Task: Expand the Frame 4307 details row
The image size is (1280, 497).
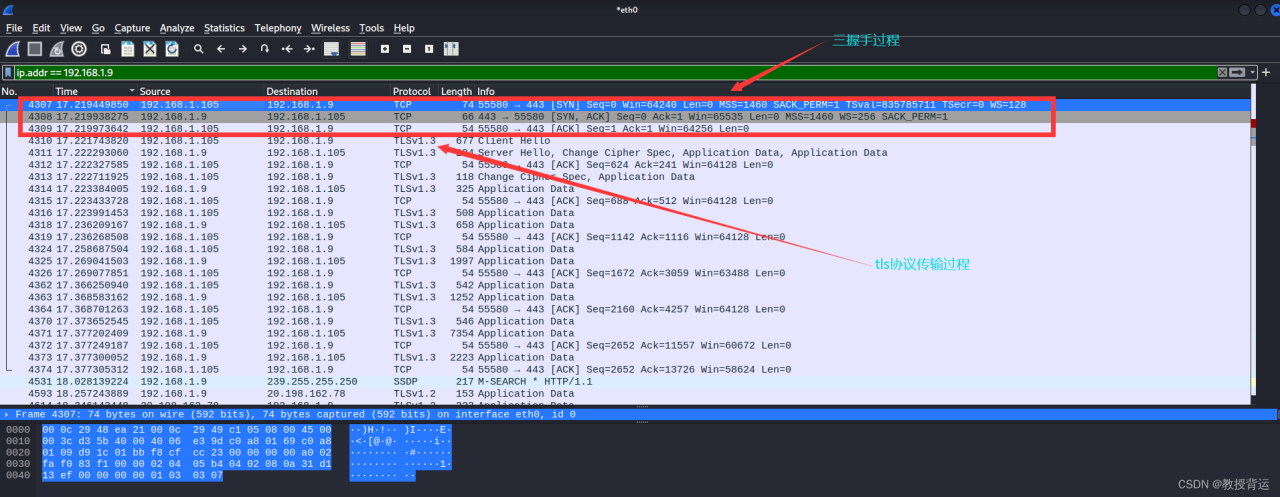Action: 8,413
